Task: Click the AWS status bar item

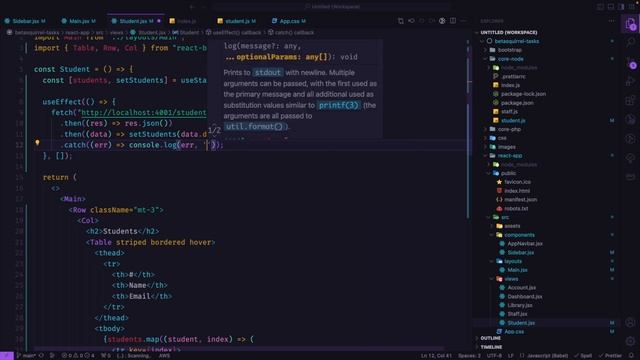Action: [x=164, y=356]
